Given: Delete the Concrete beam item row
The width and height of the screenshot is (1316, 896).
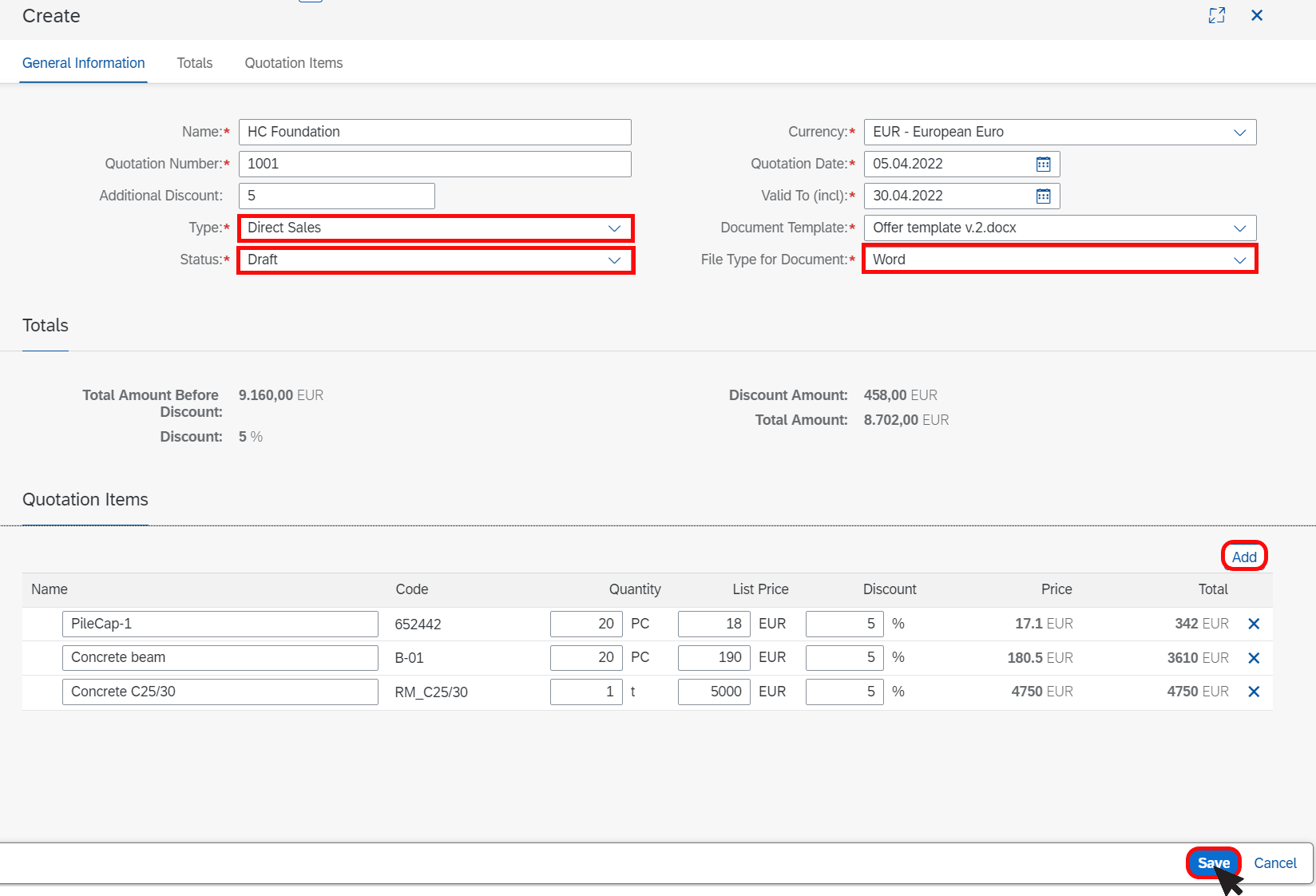Looking at the screenshot, I should (x=1254, y=658).
